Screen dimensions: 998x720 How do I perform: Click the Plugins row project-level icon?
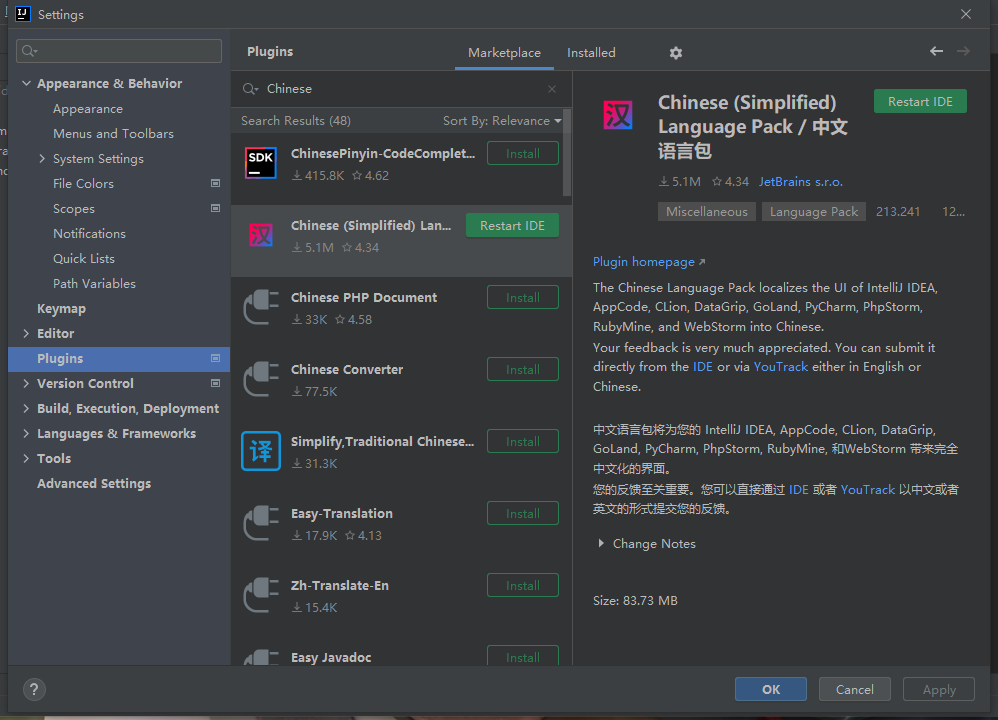coord(215,358)
